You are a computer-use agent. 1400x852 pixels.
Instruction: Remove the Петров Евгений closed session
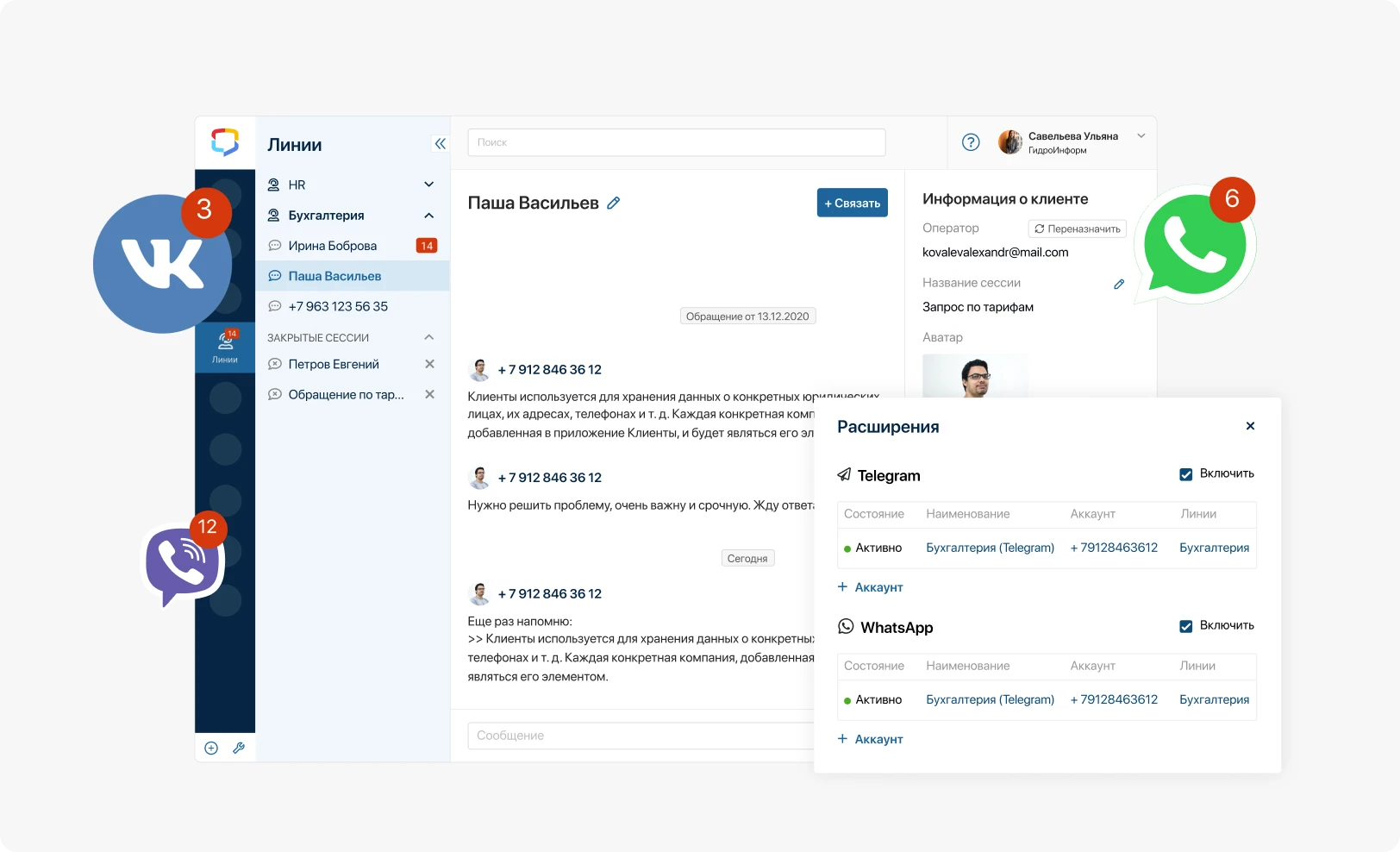(429, 364)
